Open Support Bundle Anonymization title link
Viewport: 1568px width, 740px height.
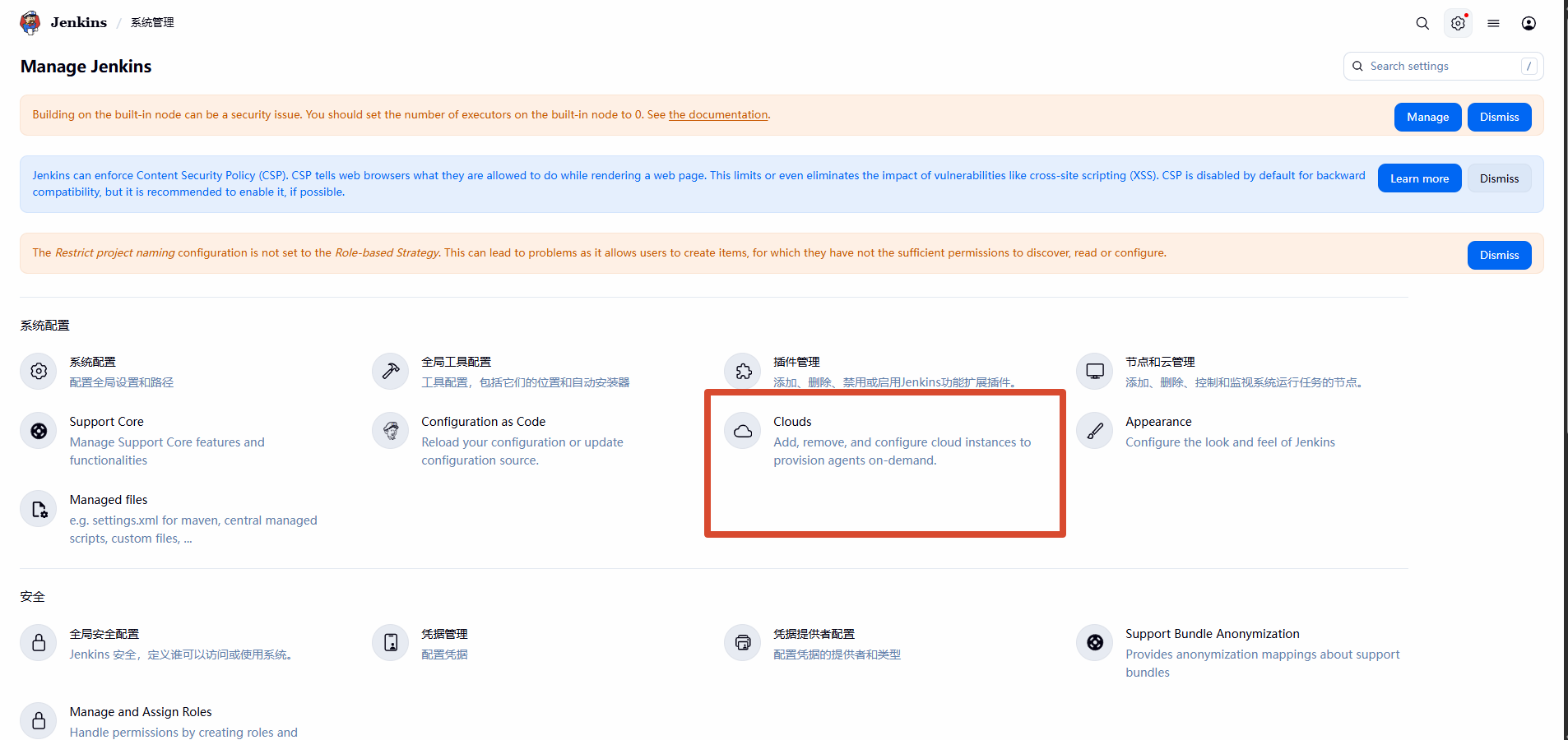point(1213,634)
